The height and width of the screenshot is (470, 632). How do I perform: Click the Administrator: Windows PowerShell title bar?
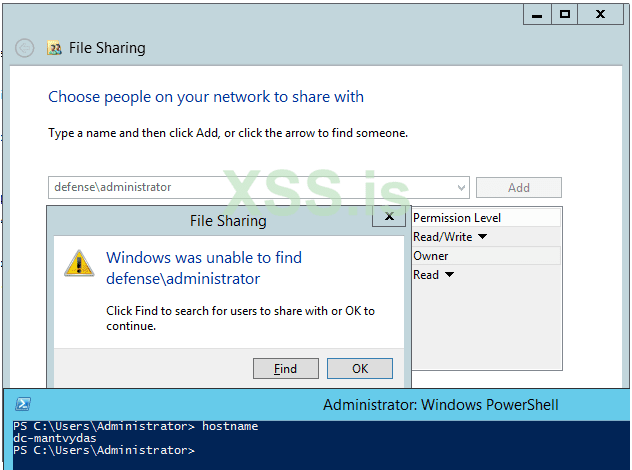[x=317, y=404]
